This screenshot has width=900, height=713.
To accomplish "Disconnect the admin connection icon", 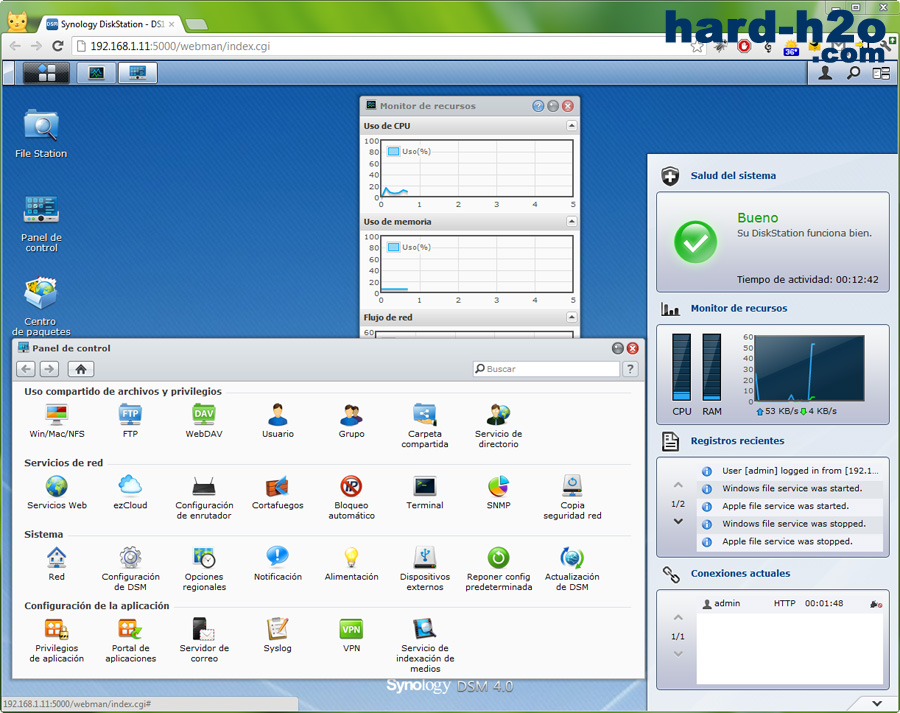I will point(876,604).
